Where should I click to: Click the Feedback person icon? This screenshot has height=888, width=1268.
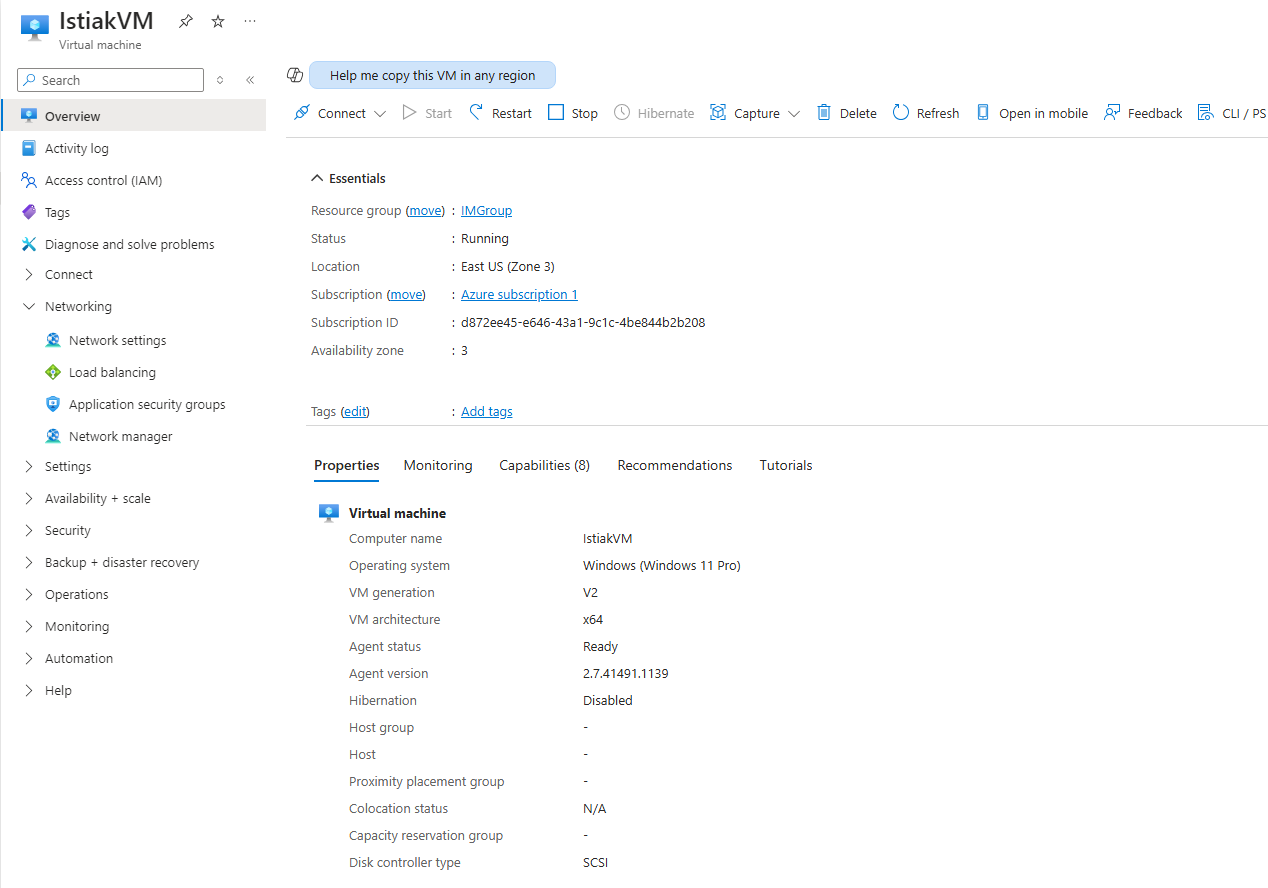1111,113
